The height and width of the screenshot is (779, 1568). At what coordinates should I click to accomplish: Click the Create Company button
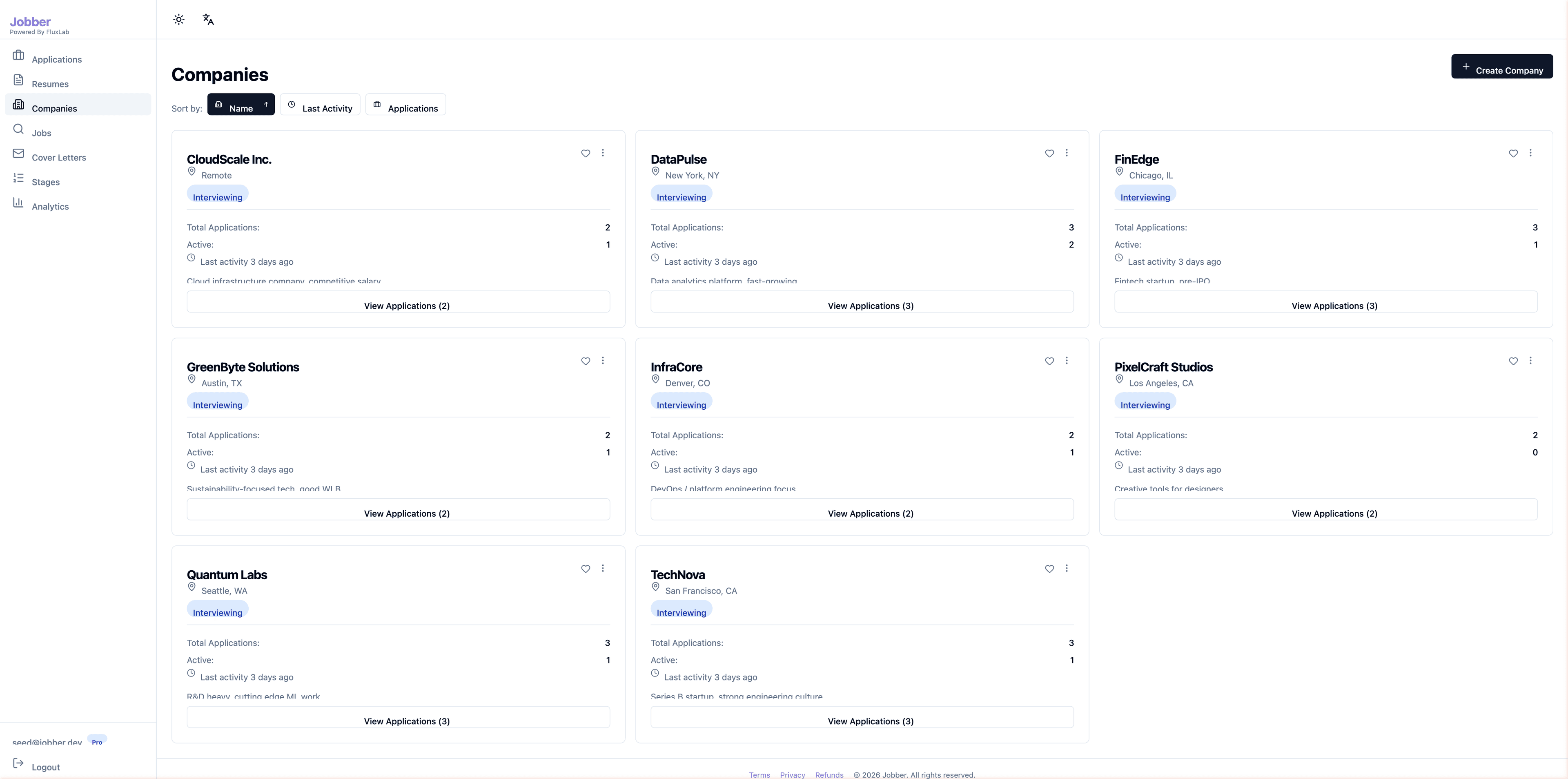(x=1502, y=67)
